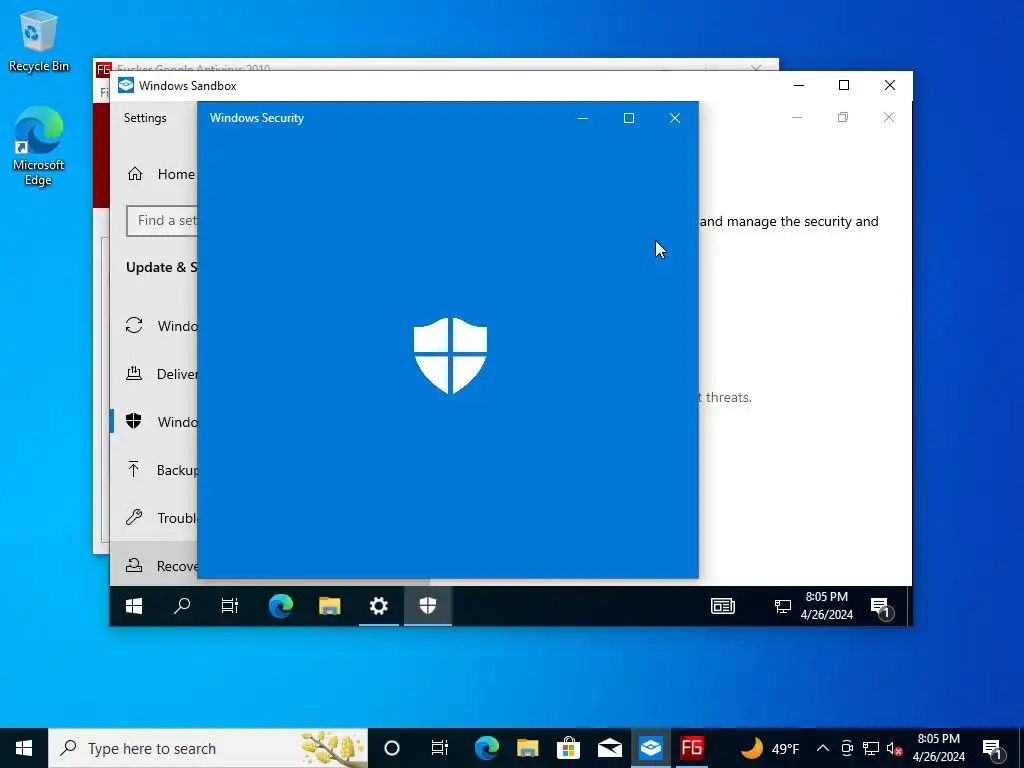1024x768 pixels.
Task: Click the muted volume tray icon
Action: tap(894, 748)
